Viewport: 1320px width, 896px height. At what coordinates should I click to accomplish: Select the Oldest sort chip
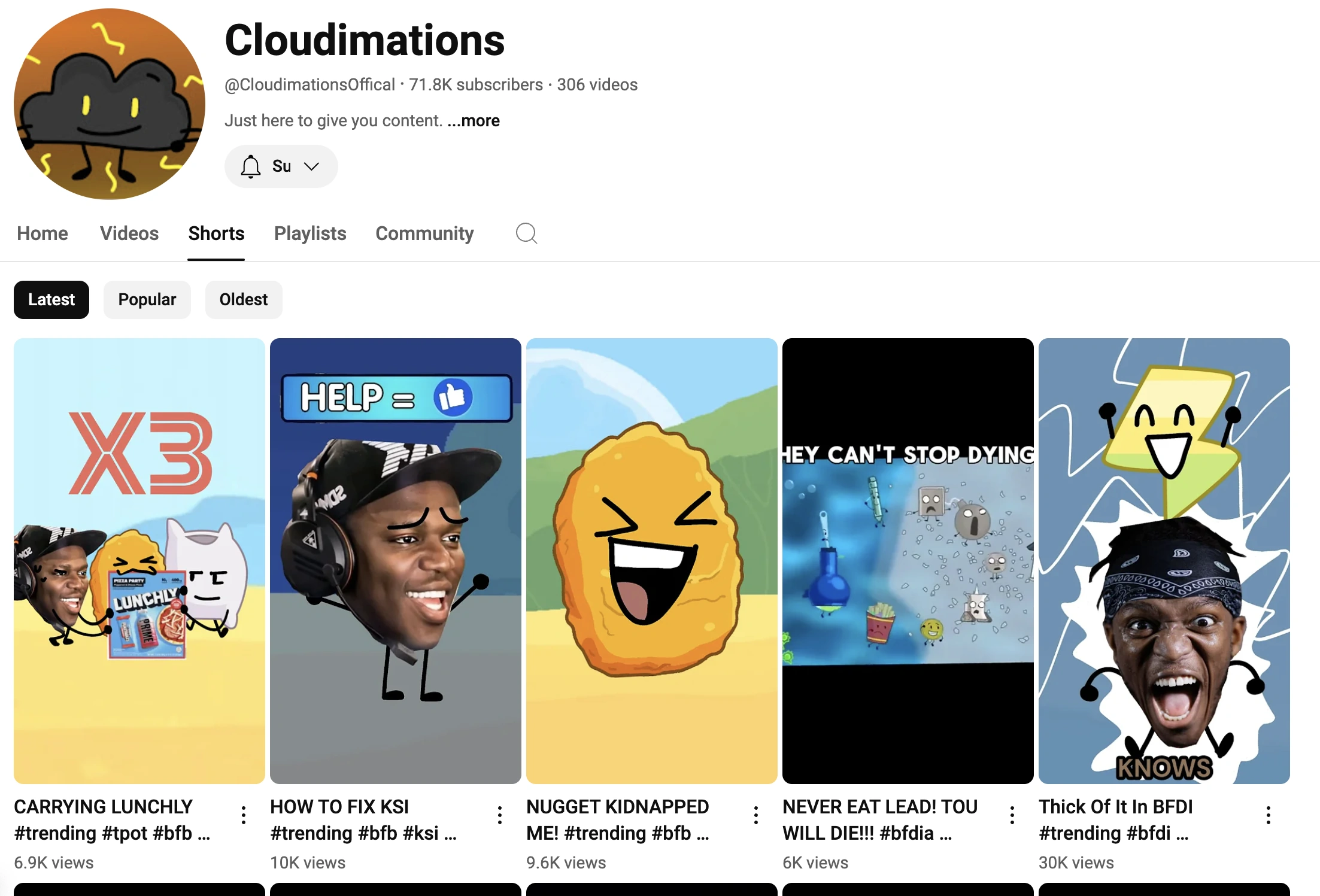[x=243, y=299]
